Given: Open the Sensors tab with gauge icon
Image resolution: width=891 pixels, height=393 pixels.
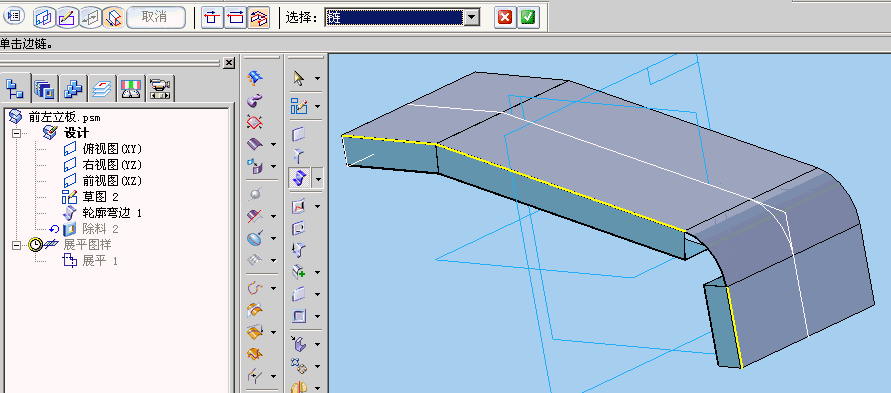Looking at the screenshot, I should (x=131, y=89).
